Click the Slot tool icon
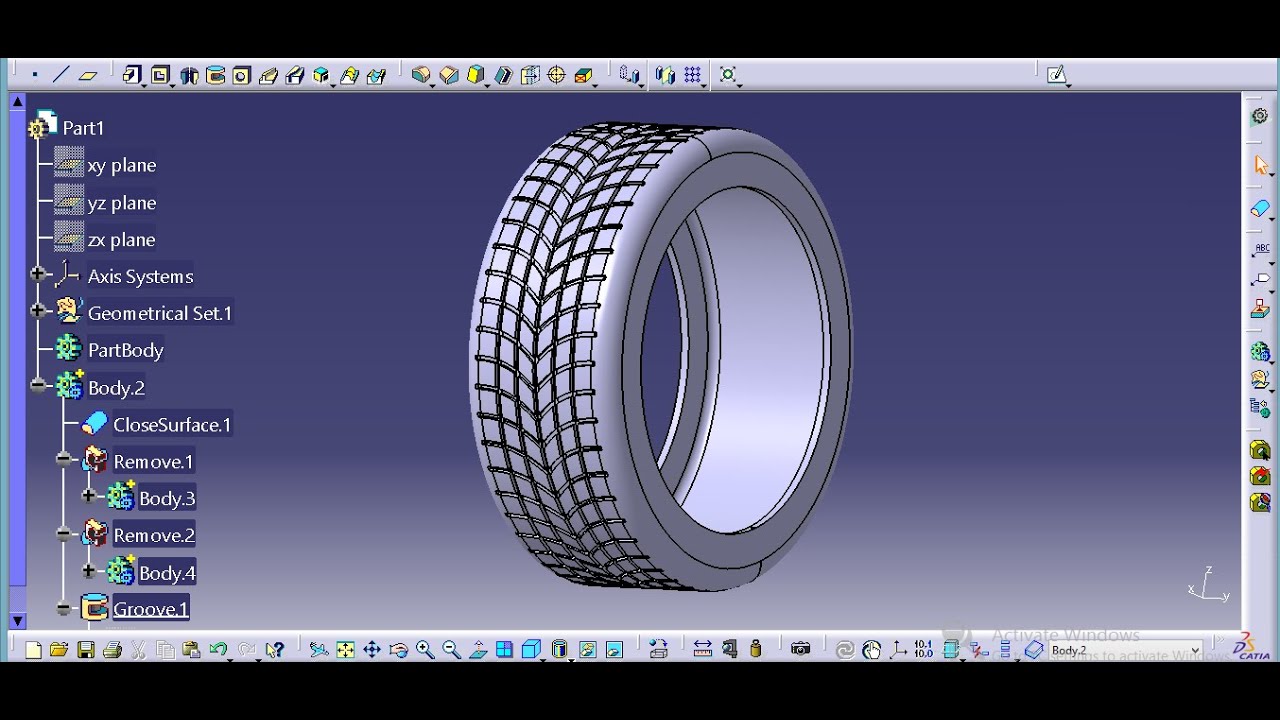This screenshot has height=720, width=1280. [295, 75]
